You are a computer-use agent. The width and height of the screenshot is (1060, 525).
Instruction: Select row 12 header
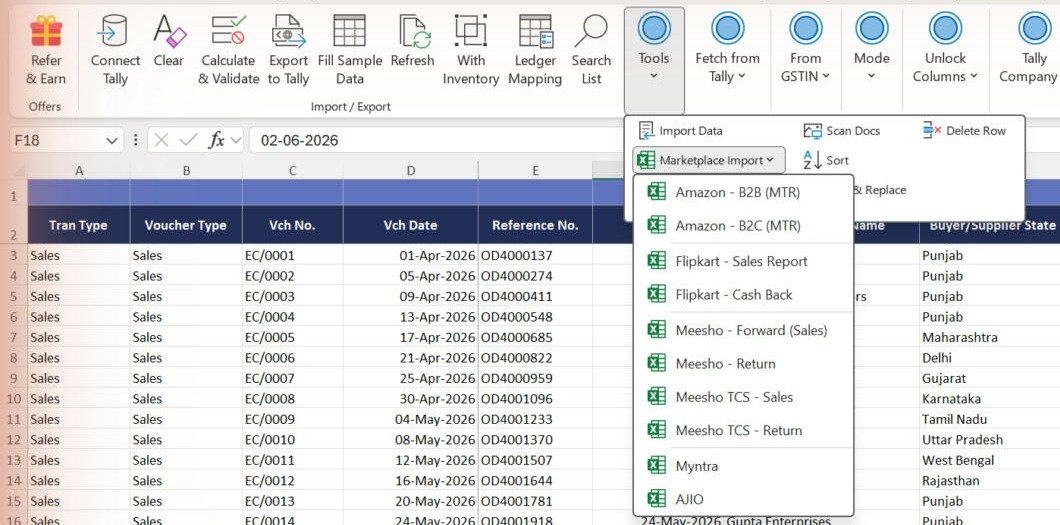[14, 440]
